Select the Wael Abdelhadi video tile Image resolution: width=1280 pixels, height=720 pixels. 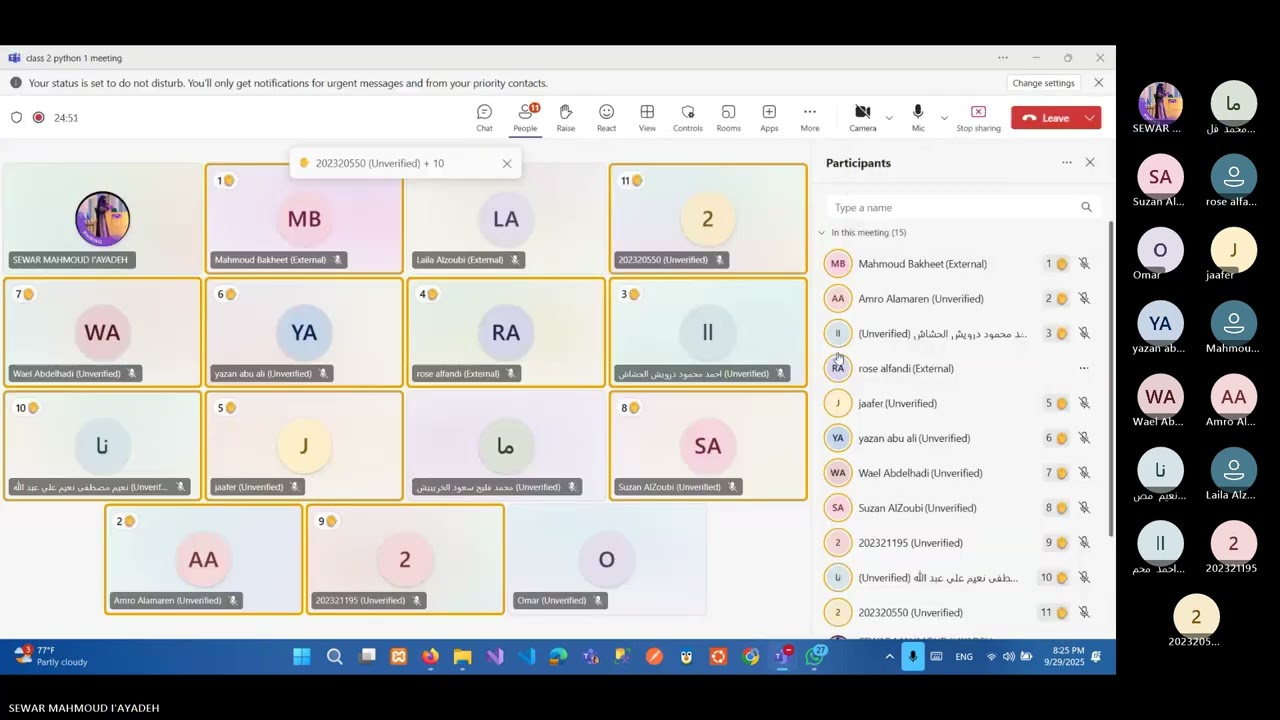pos(102,332)
